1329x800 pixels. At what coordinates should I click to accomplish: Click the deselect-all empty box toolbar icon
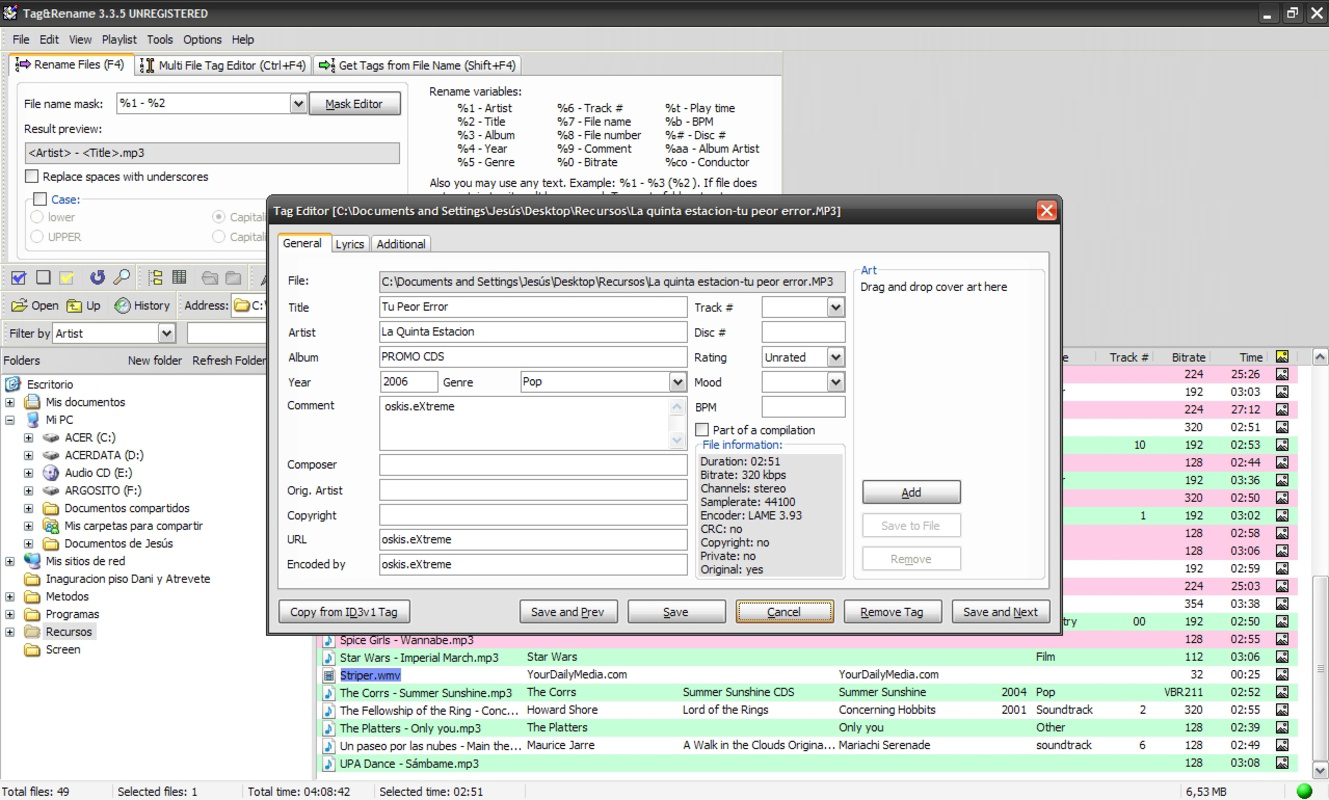(x=43, y=277)
